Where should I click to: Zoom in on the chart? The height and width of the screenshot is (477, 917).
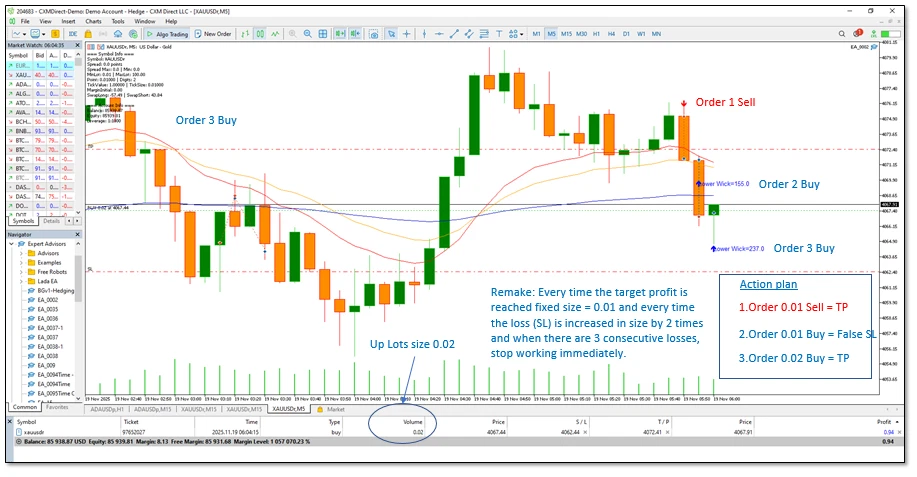(x=292, y=34)
